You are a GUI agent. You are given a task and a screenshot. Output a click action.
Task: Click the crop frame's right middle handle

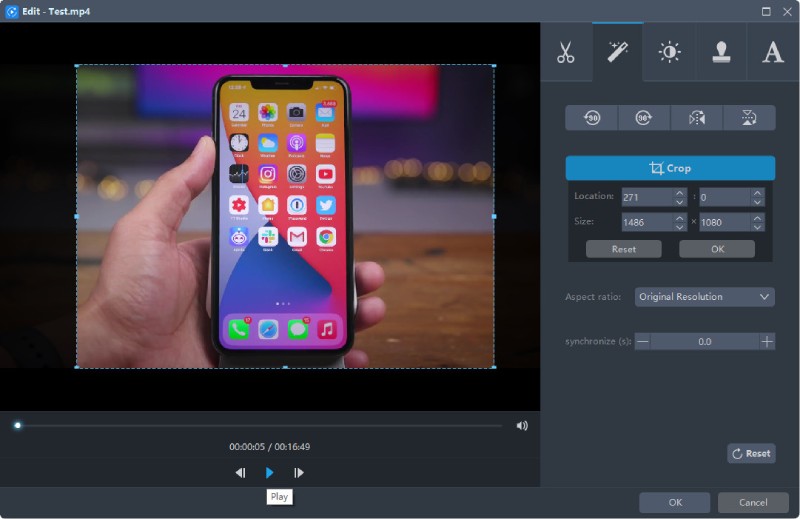[x=494, y=216]
